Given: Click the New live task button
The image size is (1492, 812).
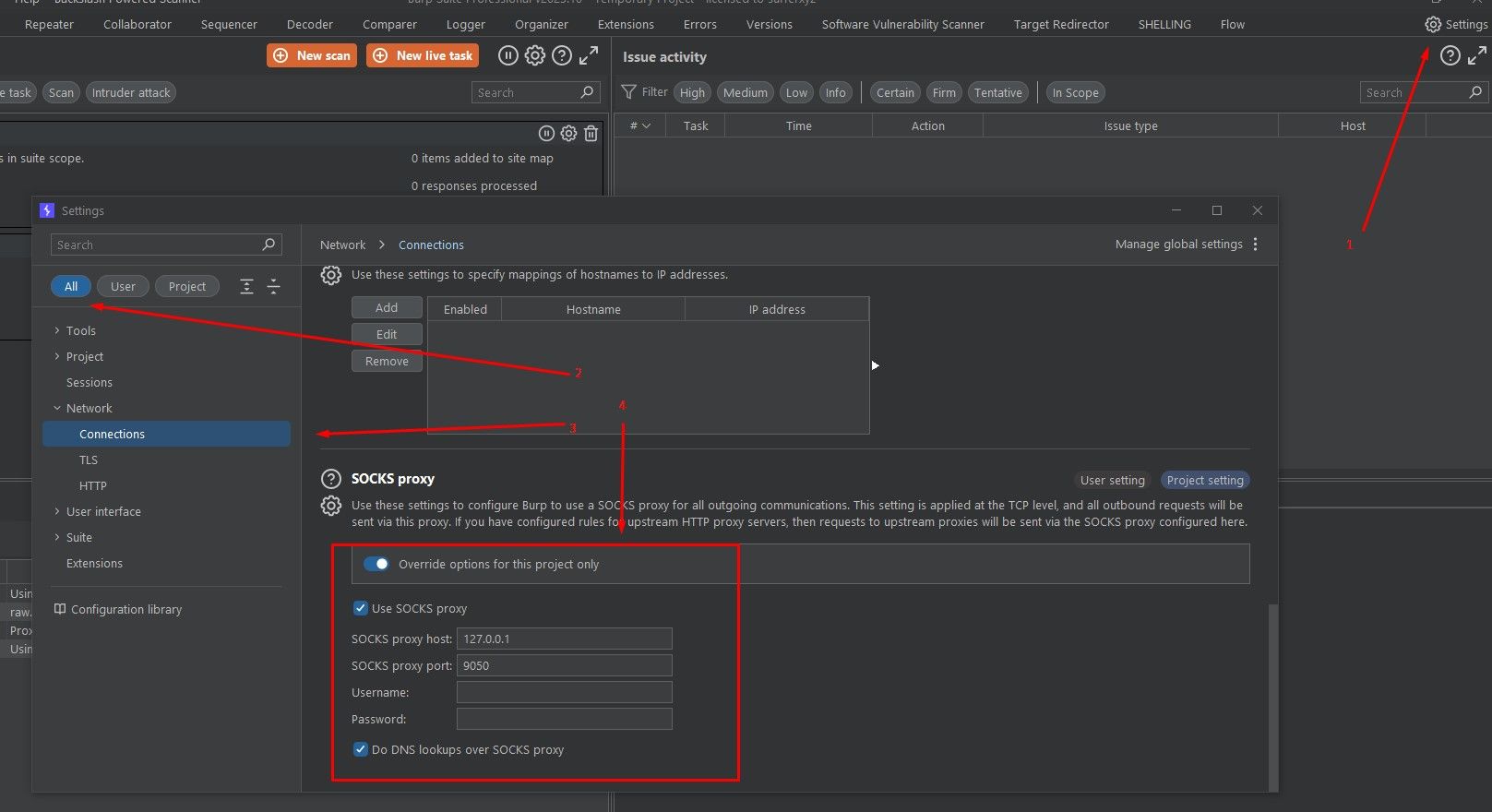Looking at the screenshot, I should [423, 56].
